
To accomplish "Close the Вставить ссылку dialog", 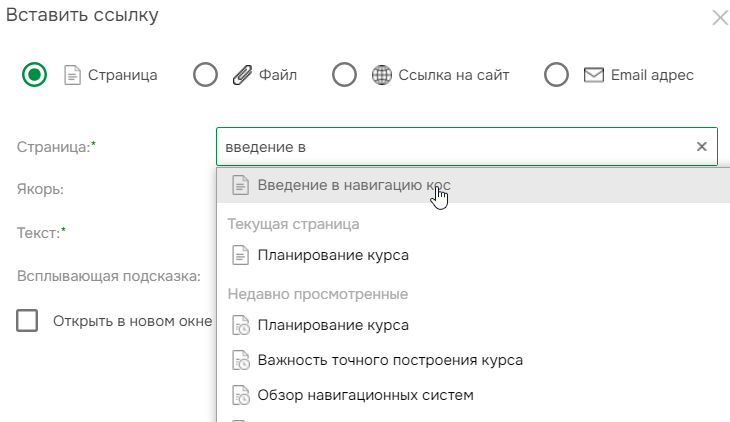I will [720, 18].
